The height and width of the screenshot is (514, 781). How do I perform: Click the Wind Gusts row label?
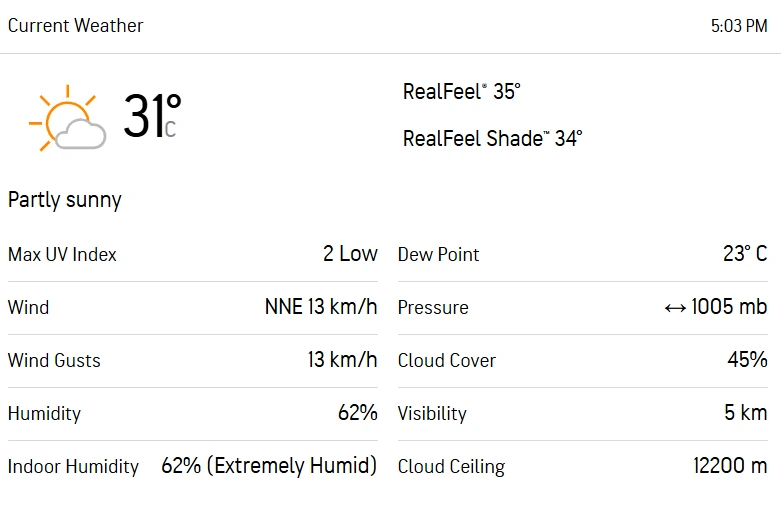pyautogui.click(x=54, y=360)
